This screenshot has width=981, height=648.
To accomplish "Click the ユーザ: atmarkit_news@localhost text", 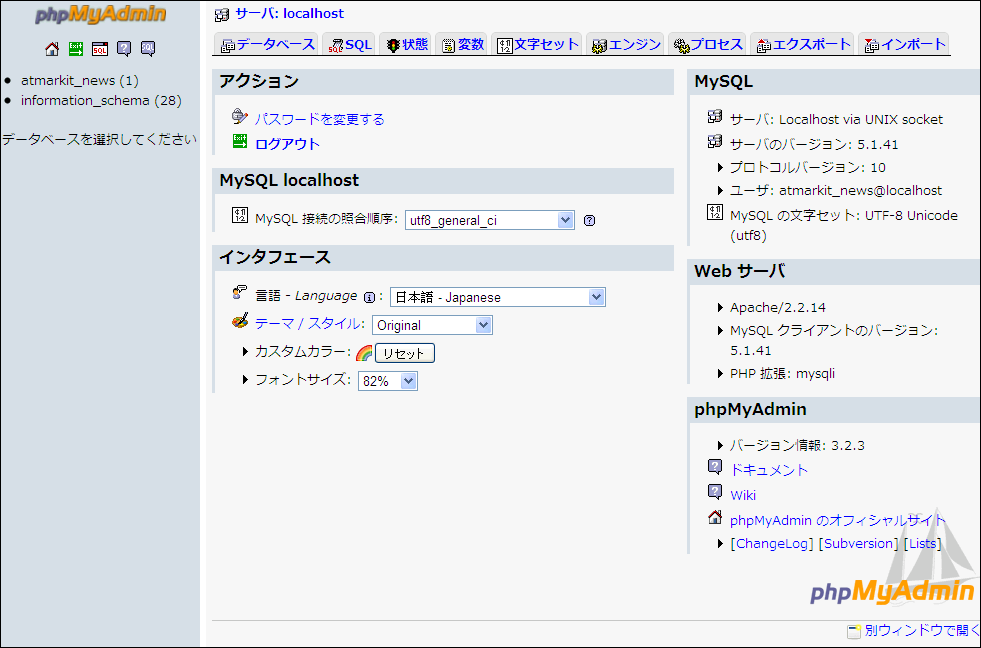I will point(835,191).
